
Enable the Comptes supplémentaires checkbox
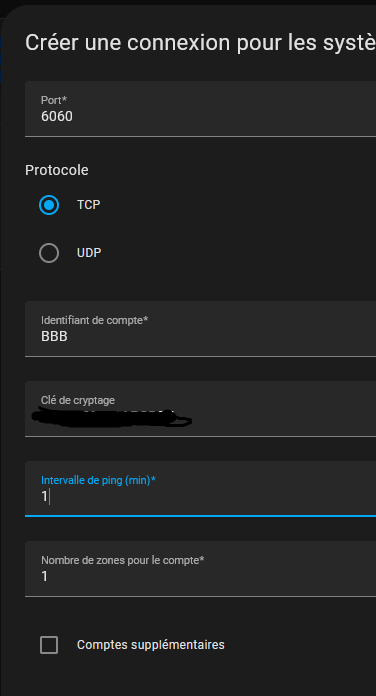tap(49, 645)
